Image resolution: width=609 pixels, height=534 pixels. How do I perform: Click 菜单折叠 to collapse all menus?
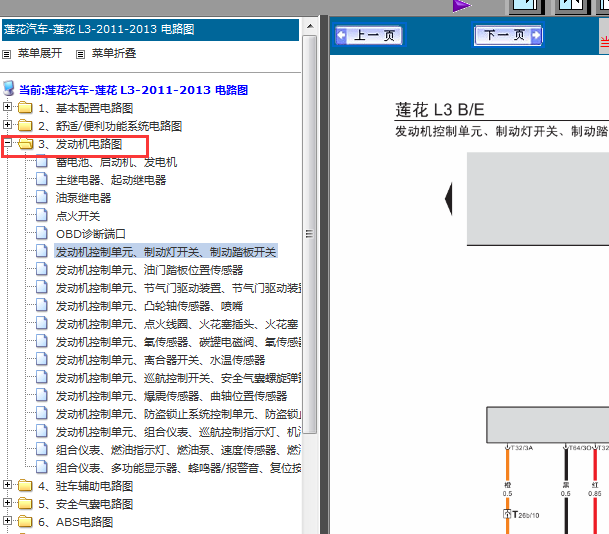click(114, 53)
